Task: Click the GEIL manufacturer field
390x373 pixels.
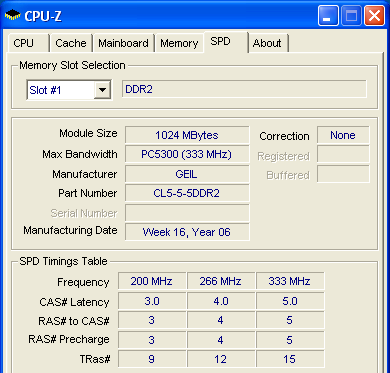Action: point(187,174)
